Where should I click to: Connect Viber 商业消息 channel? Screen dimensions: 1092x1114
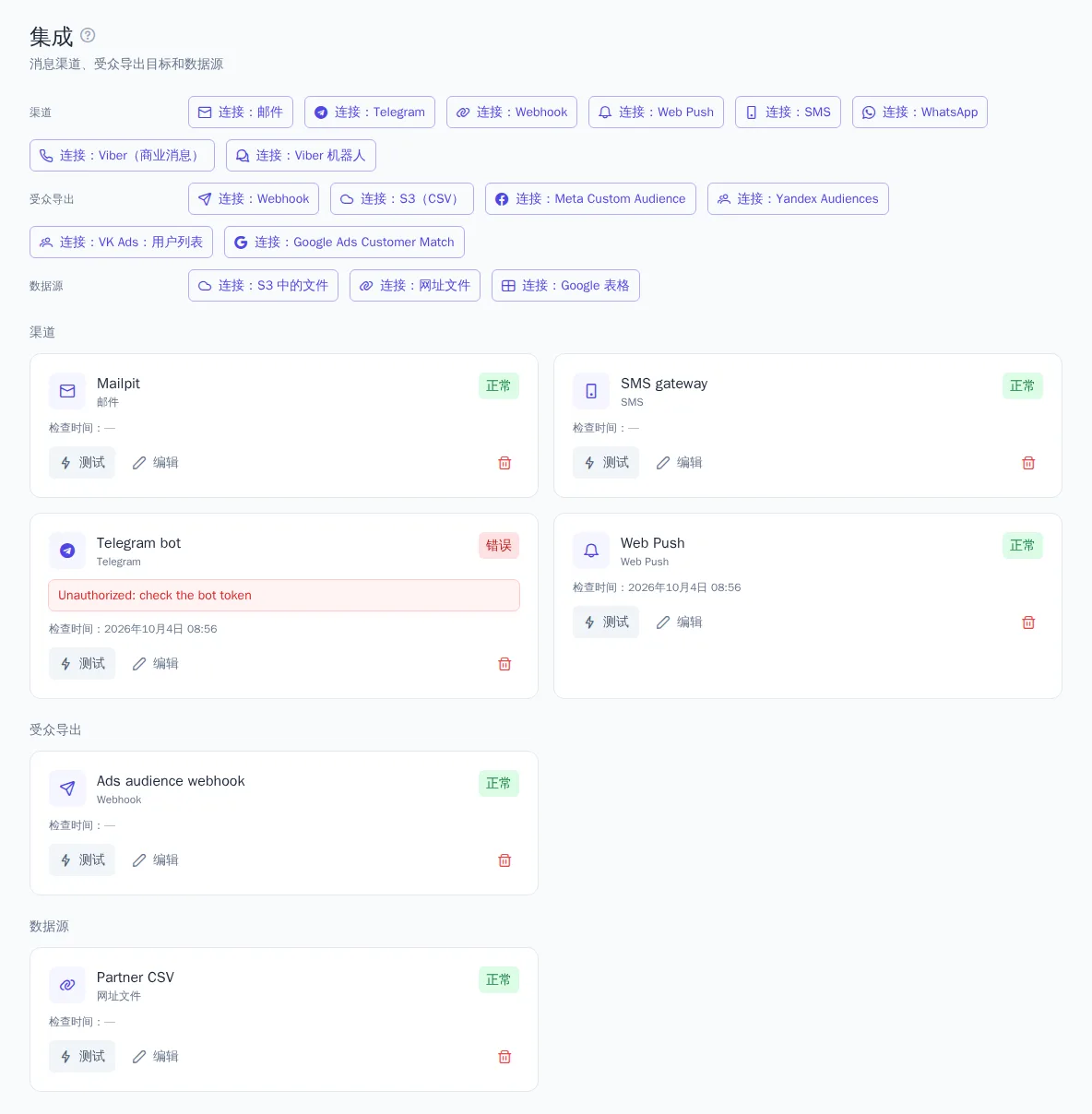coord(122,156)
